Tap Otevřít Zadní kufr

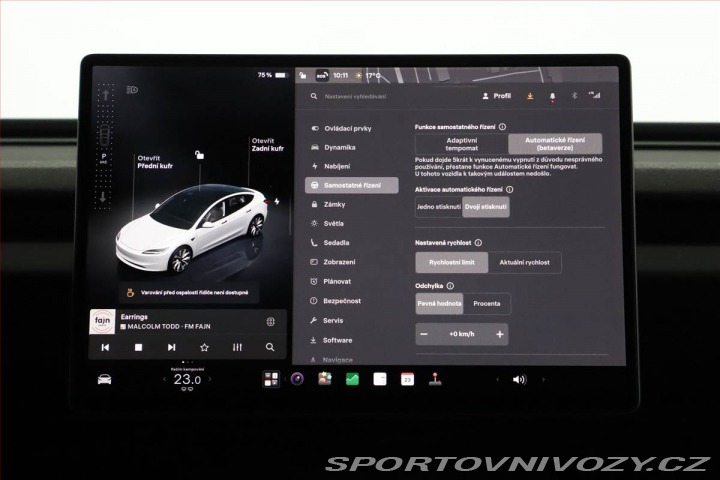tap(267, 145)
